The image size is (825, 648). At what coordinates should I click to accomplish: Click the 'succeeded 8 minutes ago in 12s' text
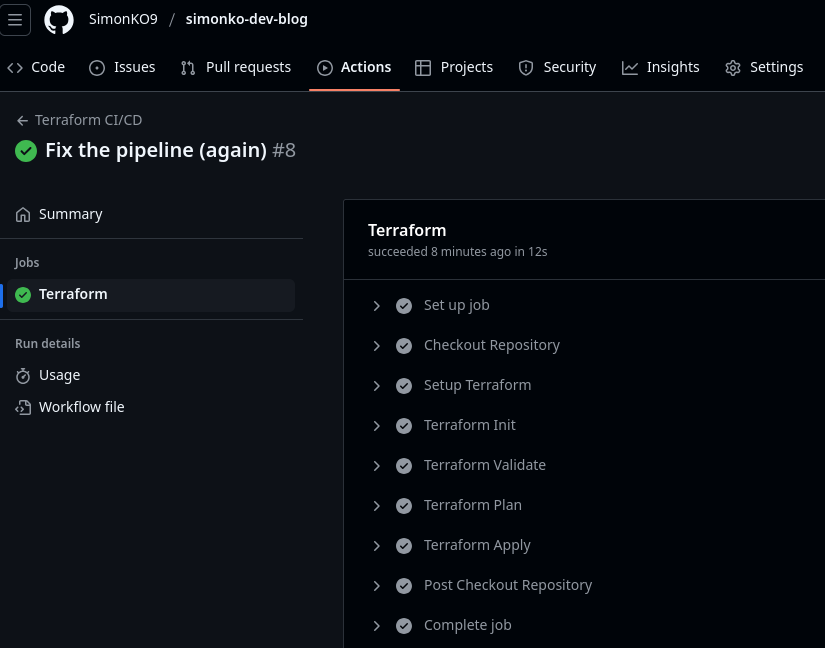458,252
